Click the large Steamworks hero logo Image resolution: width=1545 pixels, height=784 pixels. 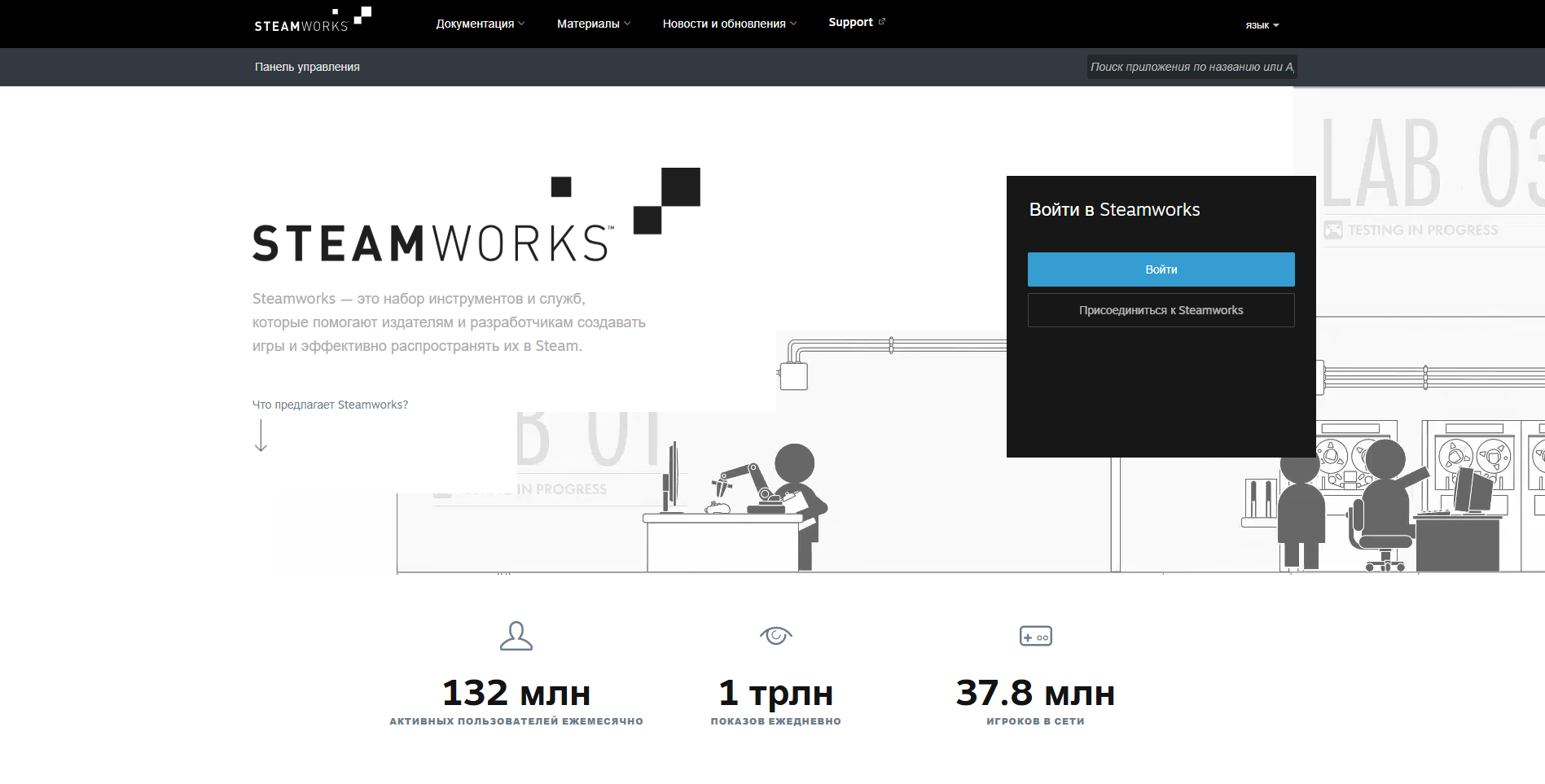(x=476, y=216)
